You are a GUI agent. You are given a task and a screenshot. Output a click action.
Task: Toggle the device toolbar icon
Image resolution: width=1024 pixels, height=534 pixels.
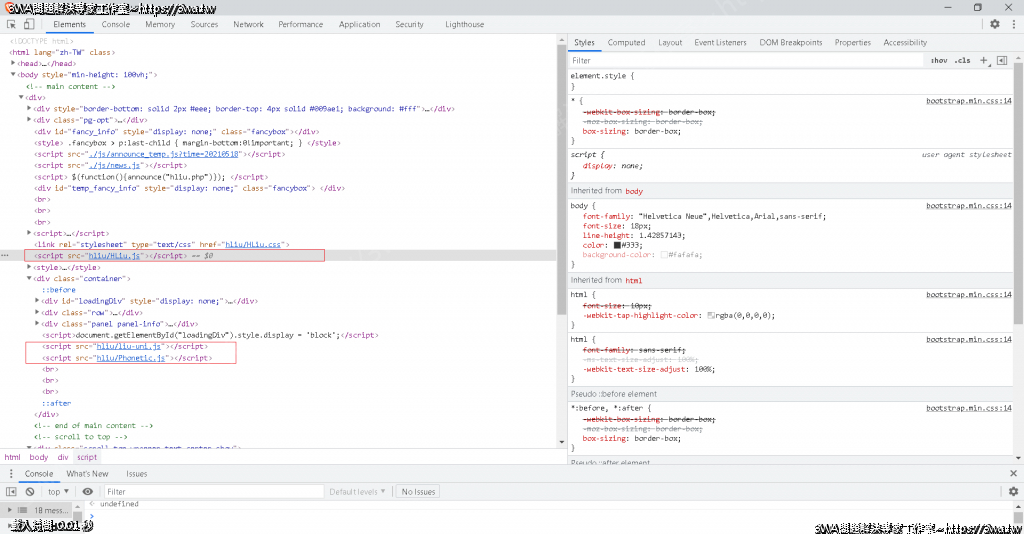tap(28, 24)
